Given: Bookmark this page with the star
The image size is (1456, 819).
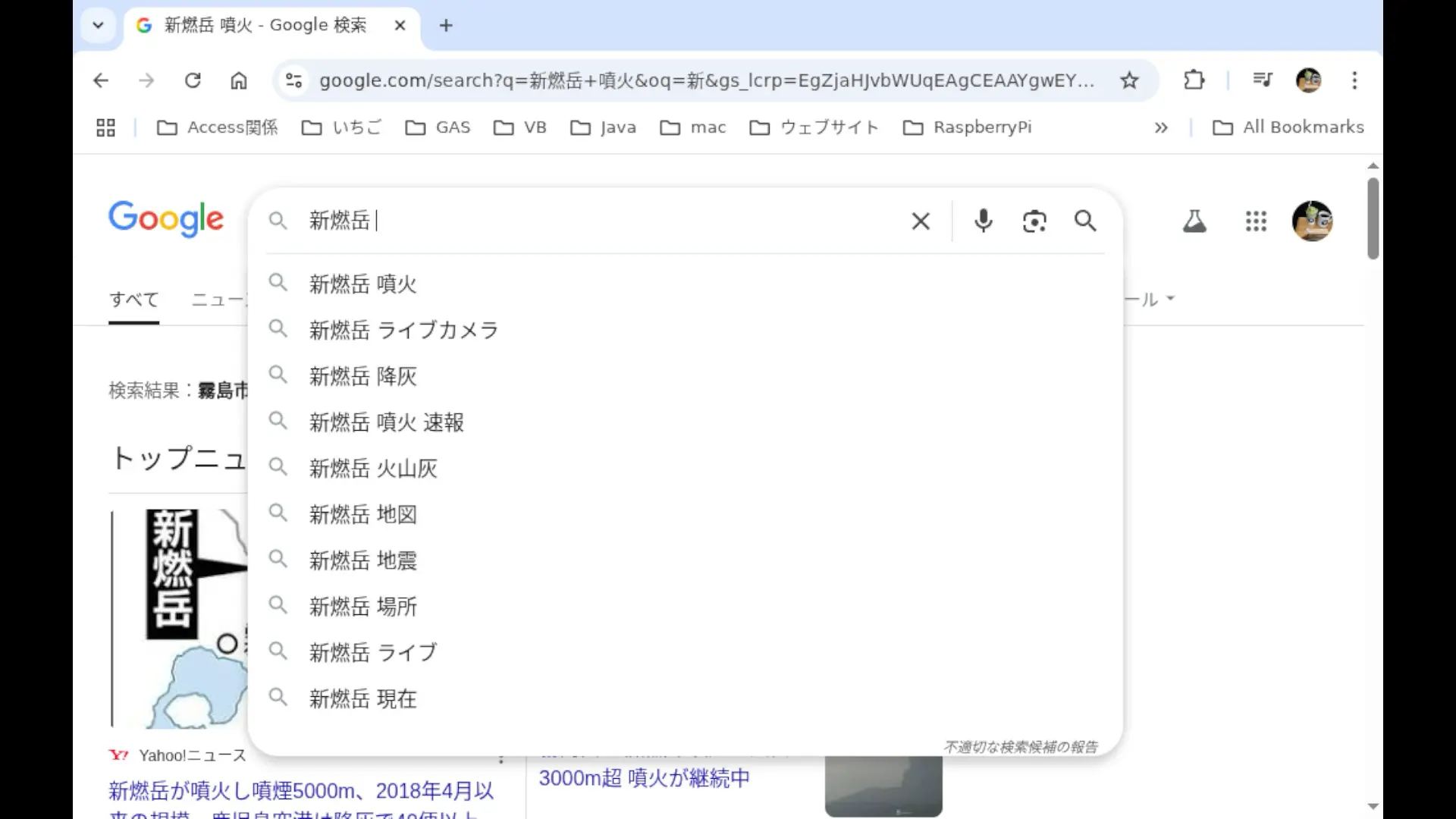Looking at the screenshot, I should coord(1129,80).
